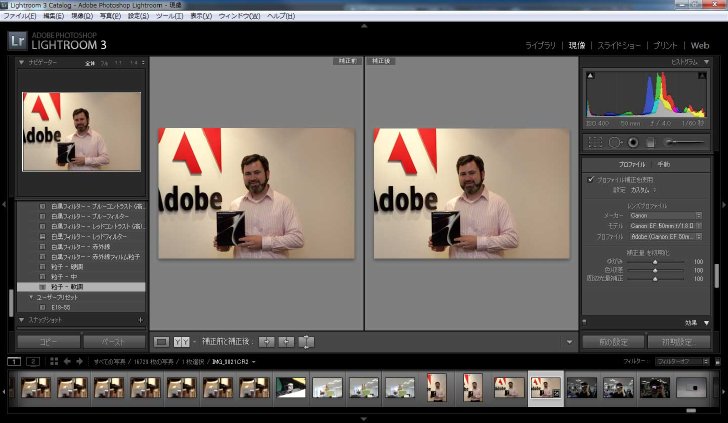This screenshot has width=728, height=423.
Task: Copy before settings to after
Action: click(x=266, y=342)
